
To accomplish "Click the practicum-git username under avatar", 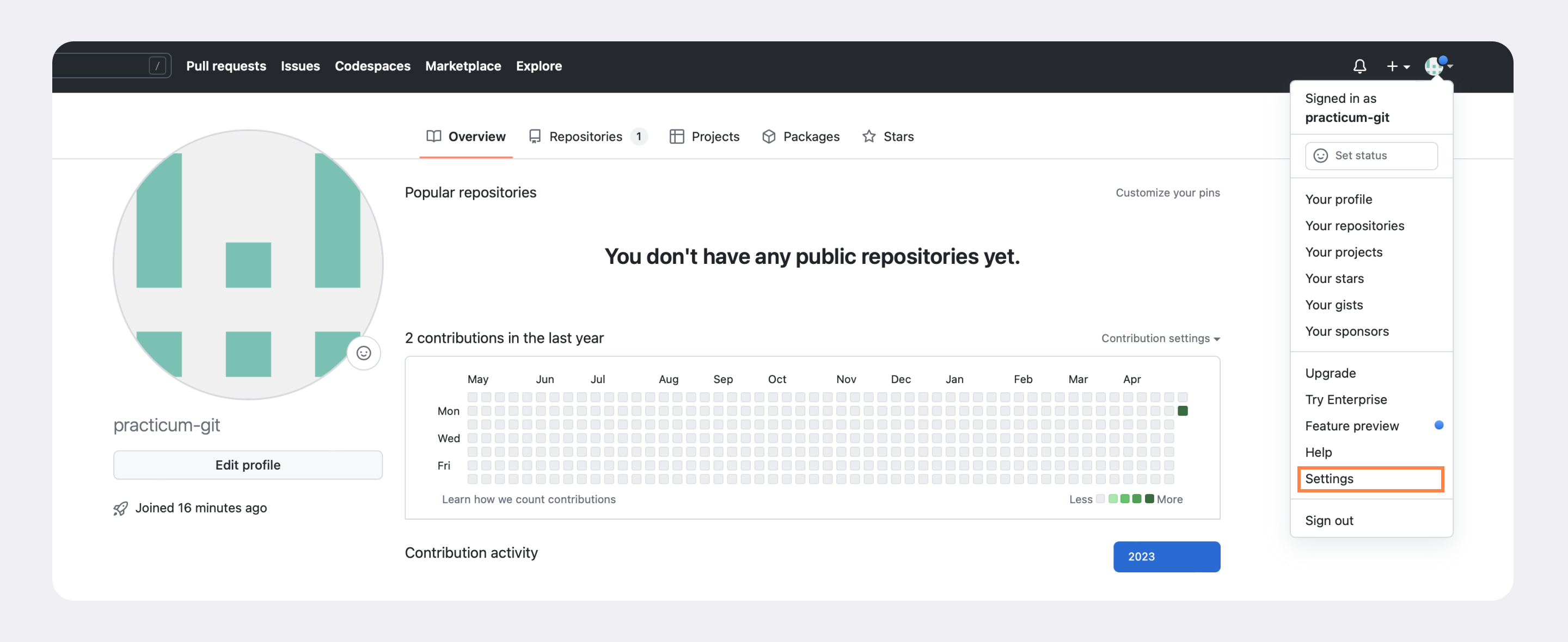I will coord(167,425).
